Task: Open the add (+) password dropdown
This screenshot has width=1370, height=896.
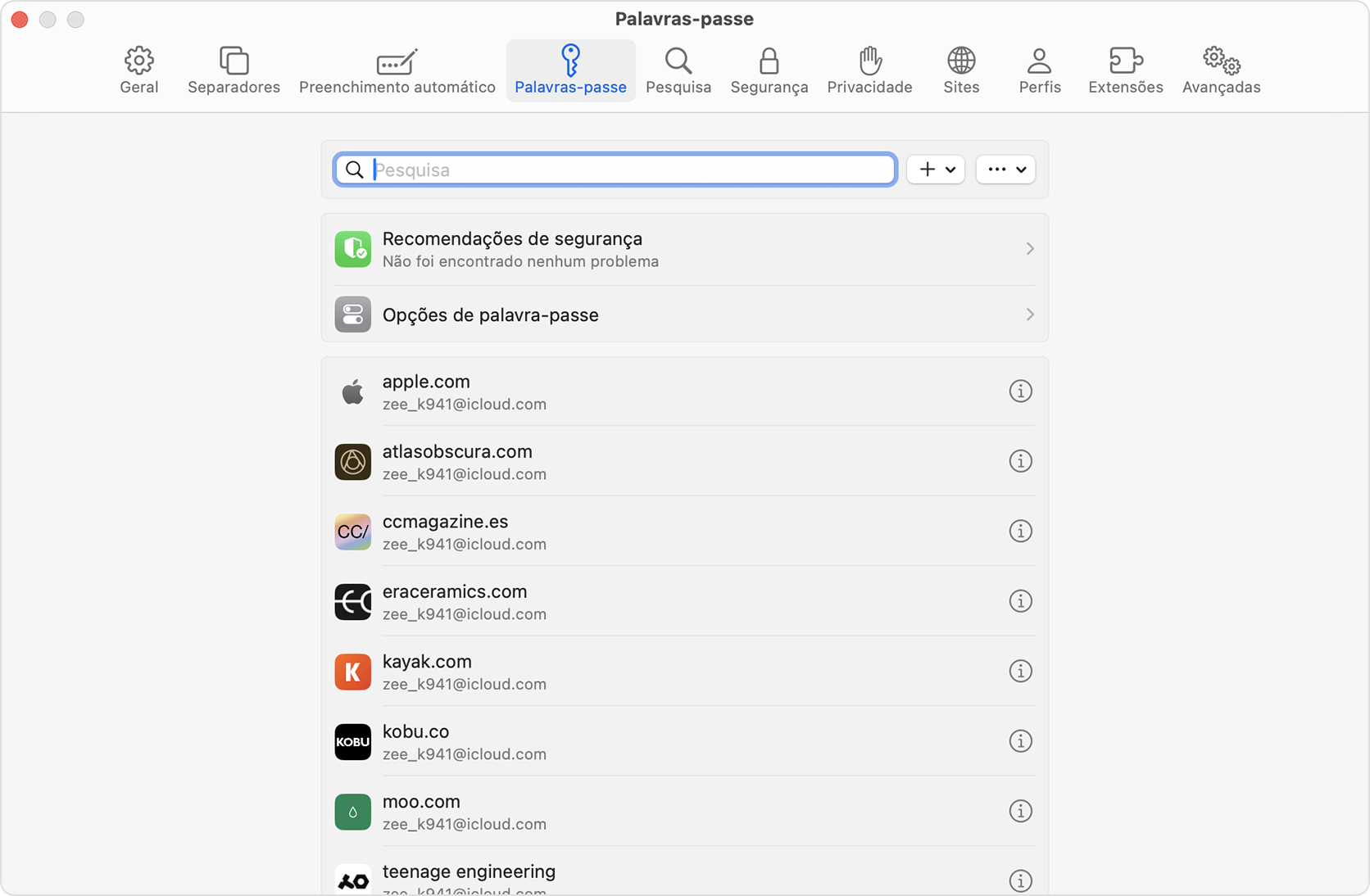Action: coord(936,170)
